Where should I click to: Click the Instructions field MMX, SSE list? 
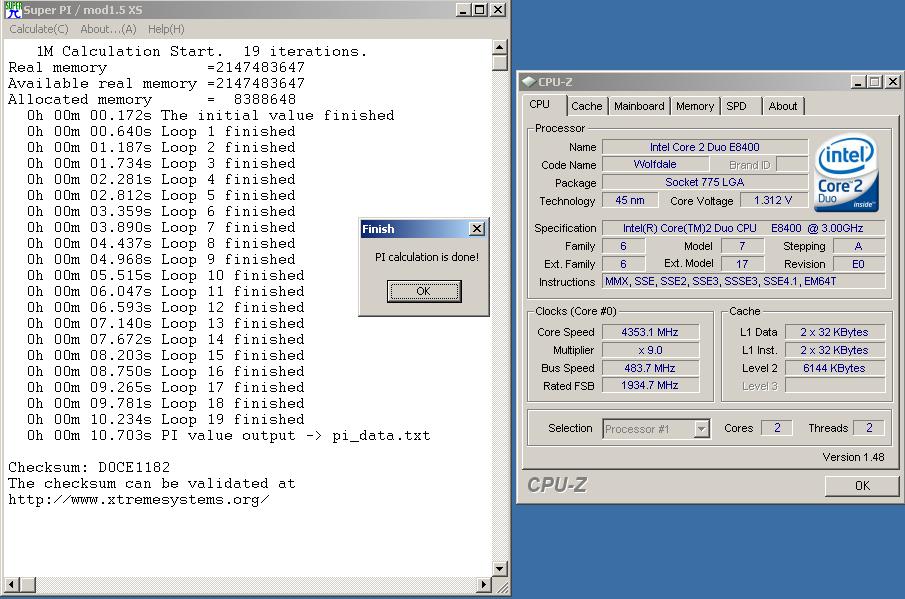click(x=743, y=282)
